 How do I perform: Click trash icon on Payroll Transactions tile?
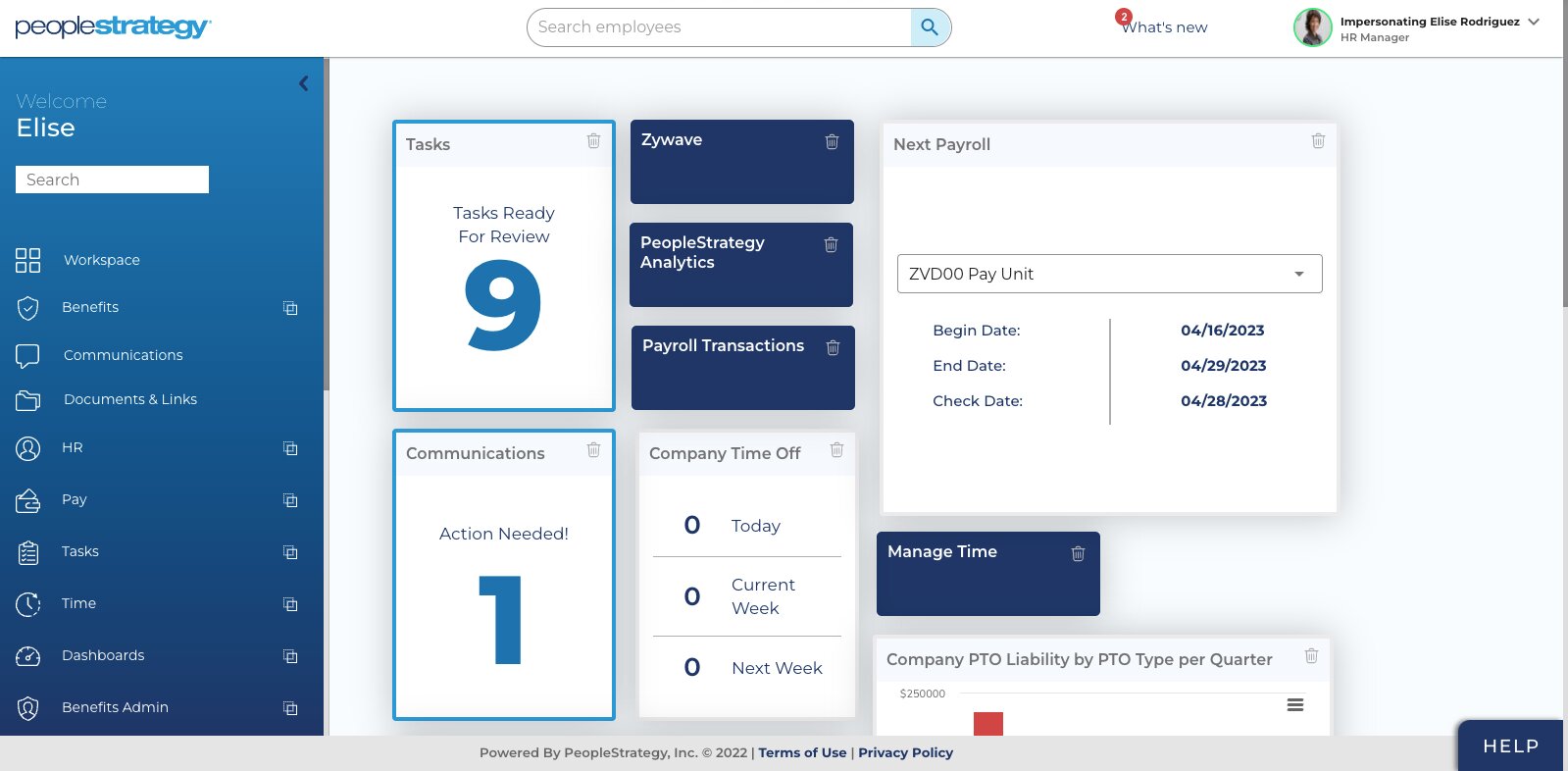(x=833, y=348)
